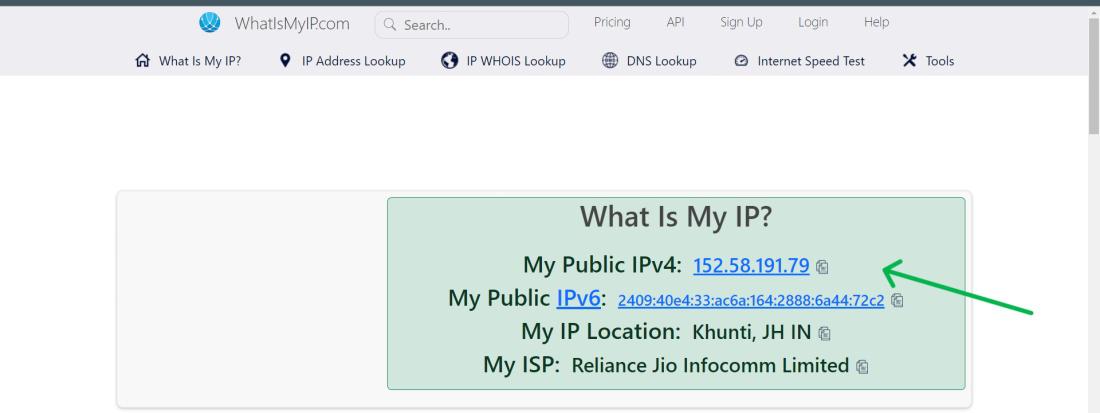Click the IPv6 label link
The width and height of the screenshot is (1100, 413).
coord(579,298)
